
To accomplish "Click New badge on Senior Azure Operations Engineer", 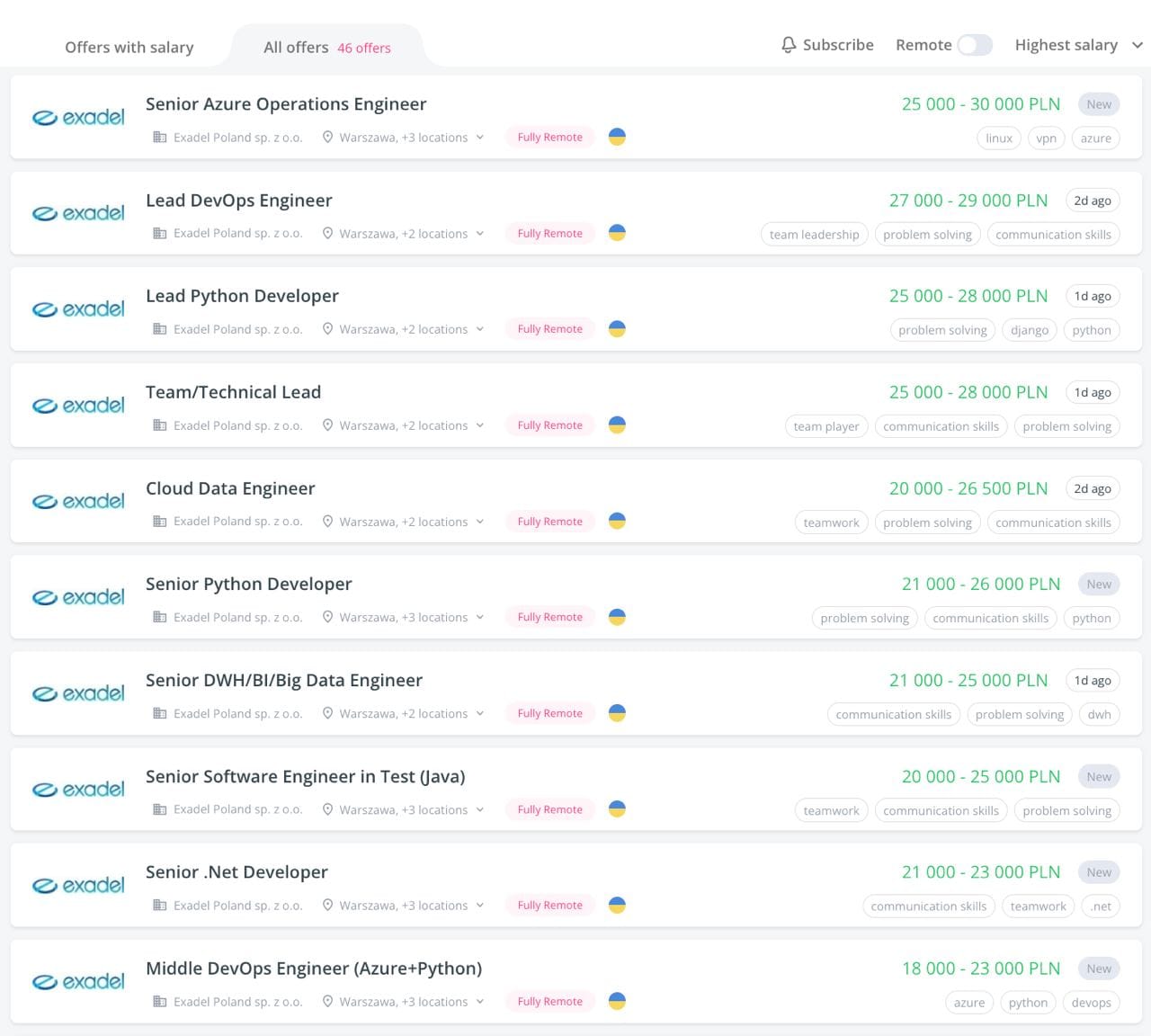I will click(x=1099, y=104).
